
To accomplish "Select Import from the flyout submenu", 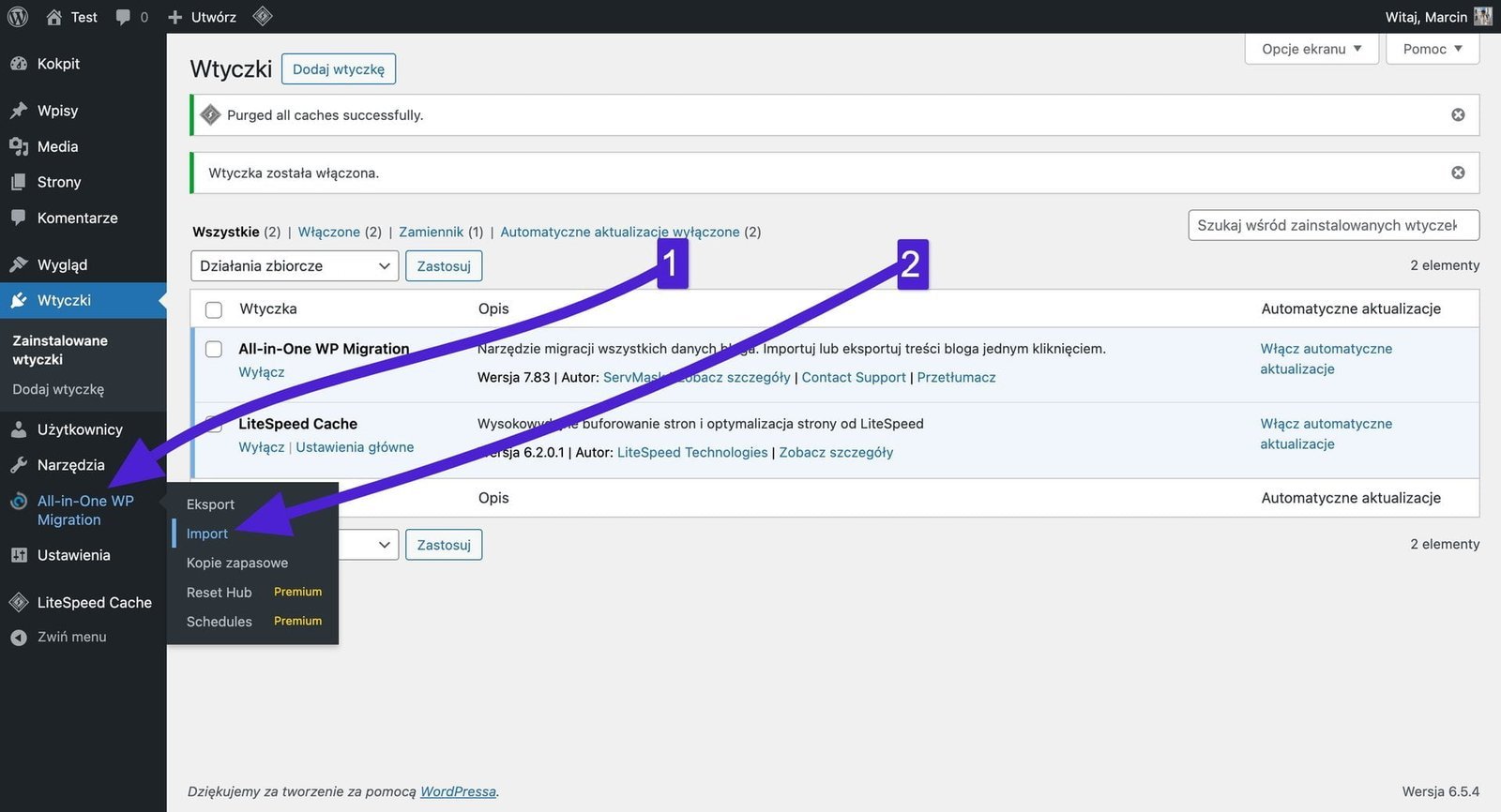I will click(207, 534).
